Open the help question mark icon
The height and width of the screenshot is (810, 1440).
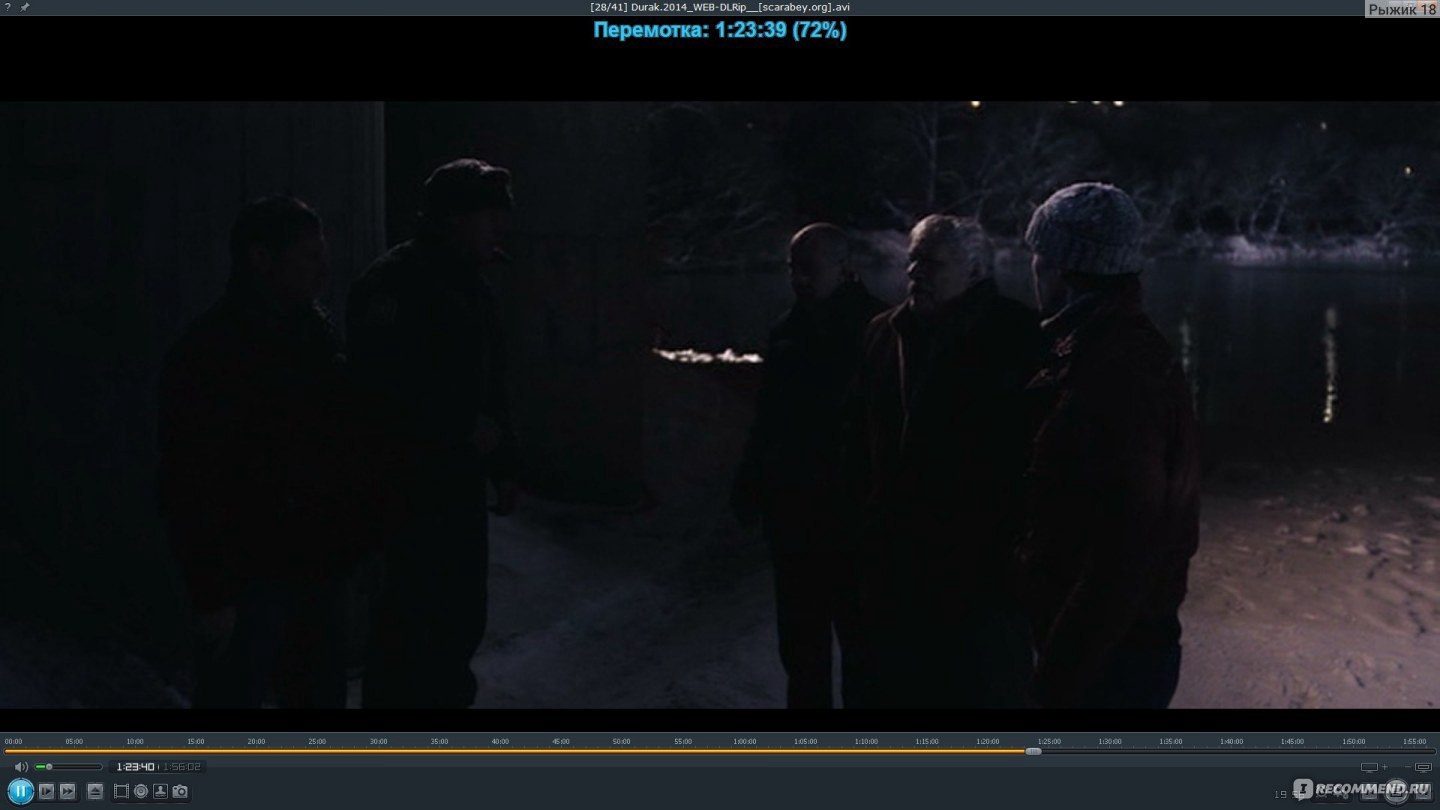click(8, 7)
